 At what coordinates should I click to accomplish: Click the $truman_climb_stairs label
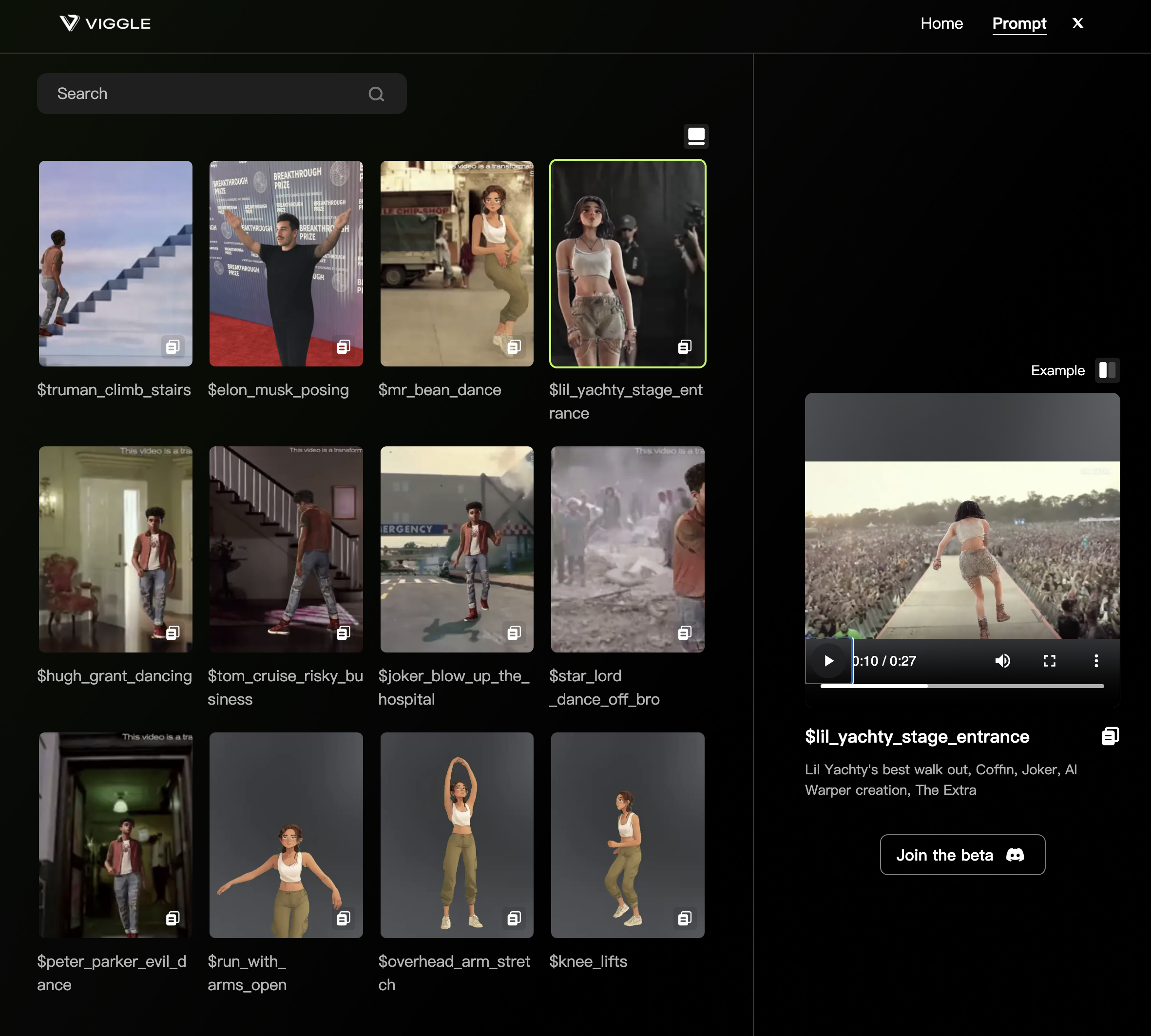click(114, 390)
